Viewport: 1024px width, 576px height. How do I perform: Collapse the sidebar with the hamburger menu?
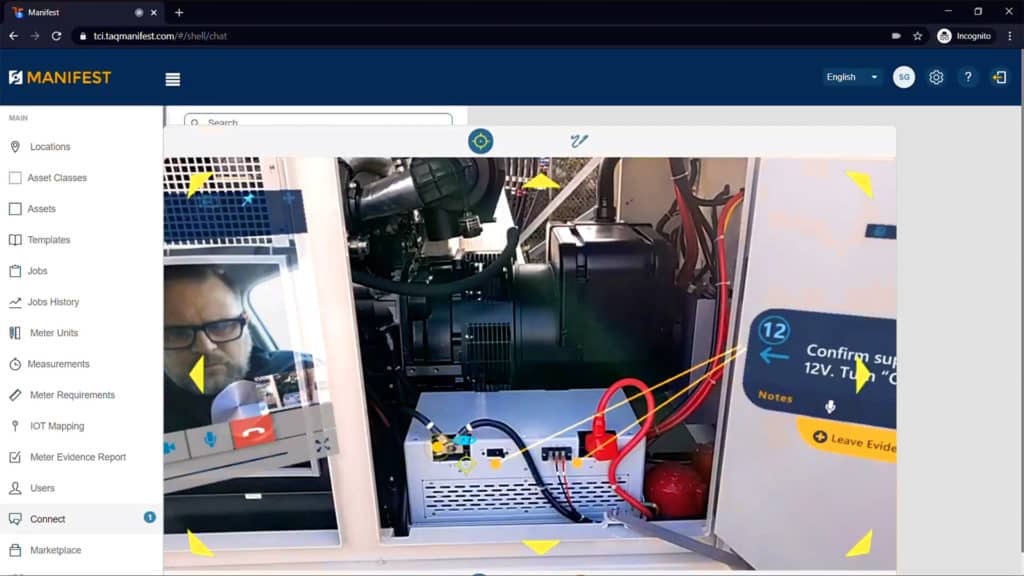point(172,78)
